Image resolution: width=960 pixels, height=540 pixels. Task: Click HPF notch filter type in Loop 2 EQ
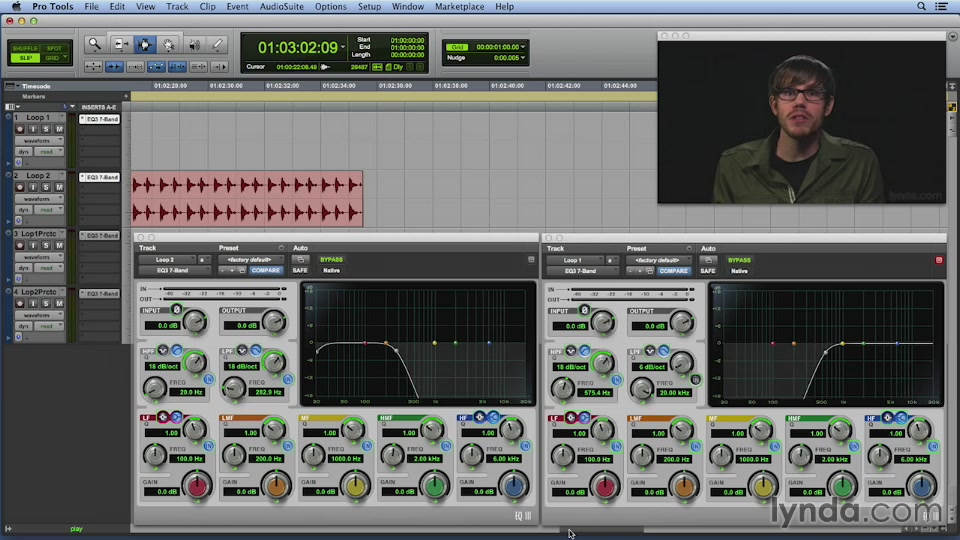pyautogui.click(x=163, y=350)
